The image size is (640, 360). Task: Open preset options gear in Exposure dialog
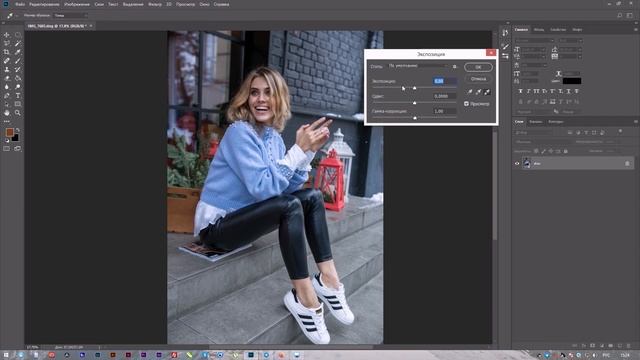[x=455, y=66]
